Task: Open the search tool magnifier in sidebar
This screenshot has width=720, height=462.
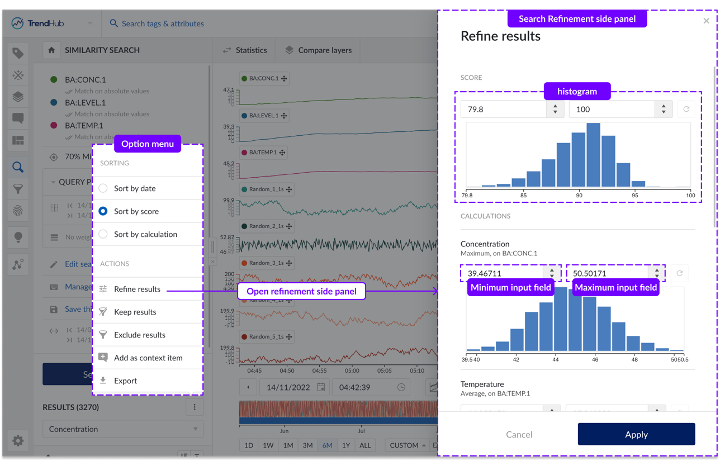Action: coord(18,167)
